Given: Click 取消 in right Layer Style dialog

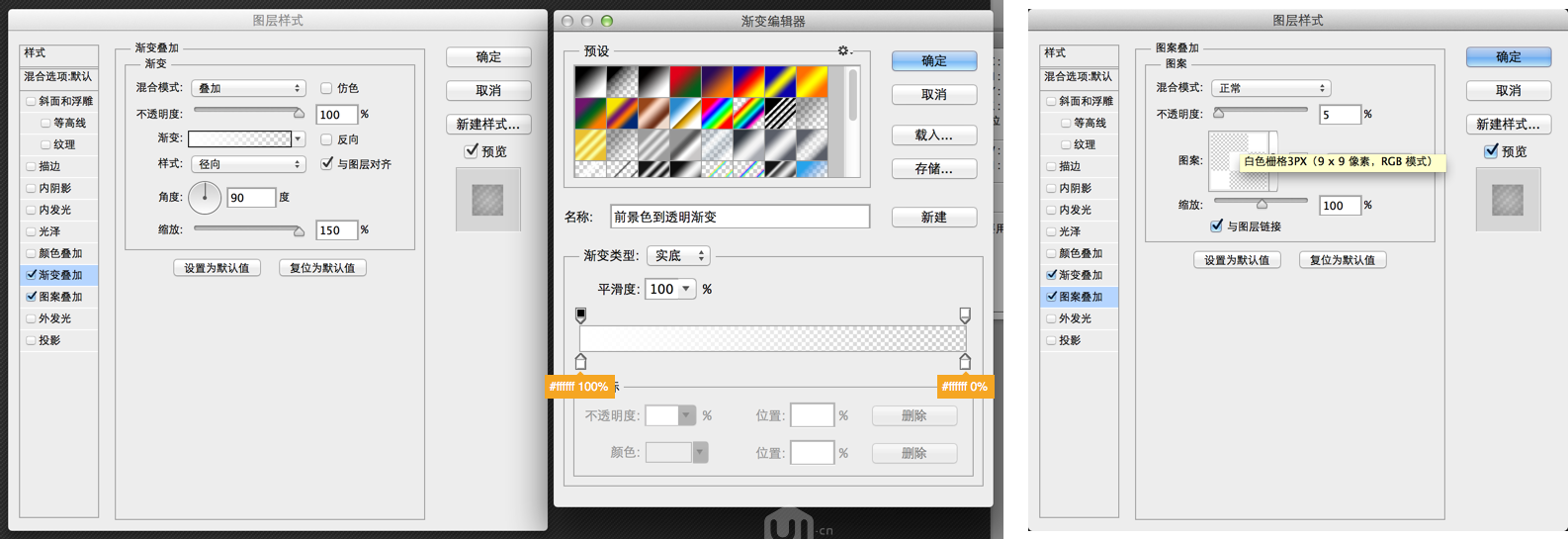Looking at the screenshot, I should point(1509,90).
